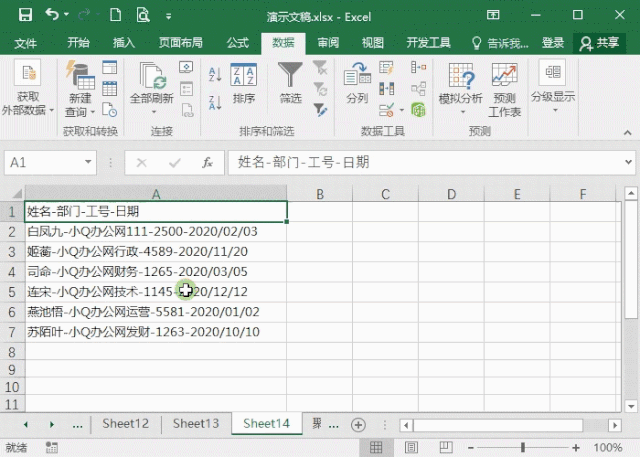Switch to the 开始 ribbon tab
640x457 pixels.
click(x=78, y=42)
